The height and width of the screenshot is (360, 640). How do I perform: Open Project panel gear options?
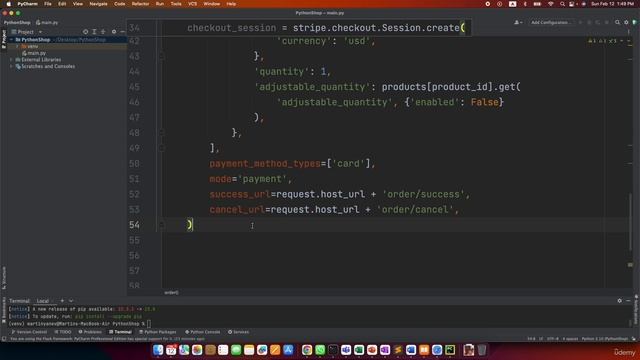(x=114, y=32)
